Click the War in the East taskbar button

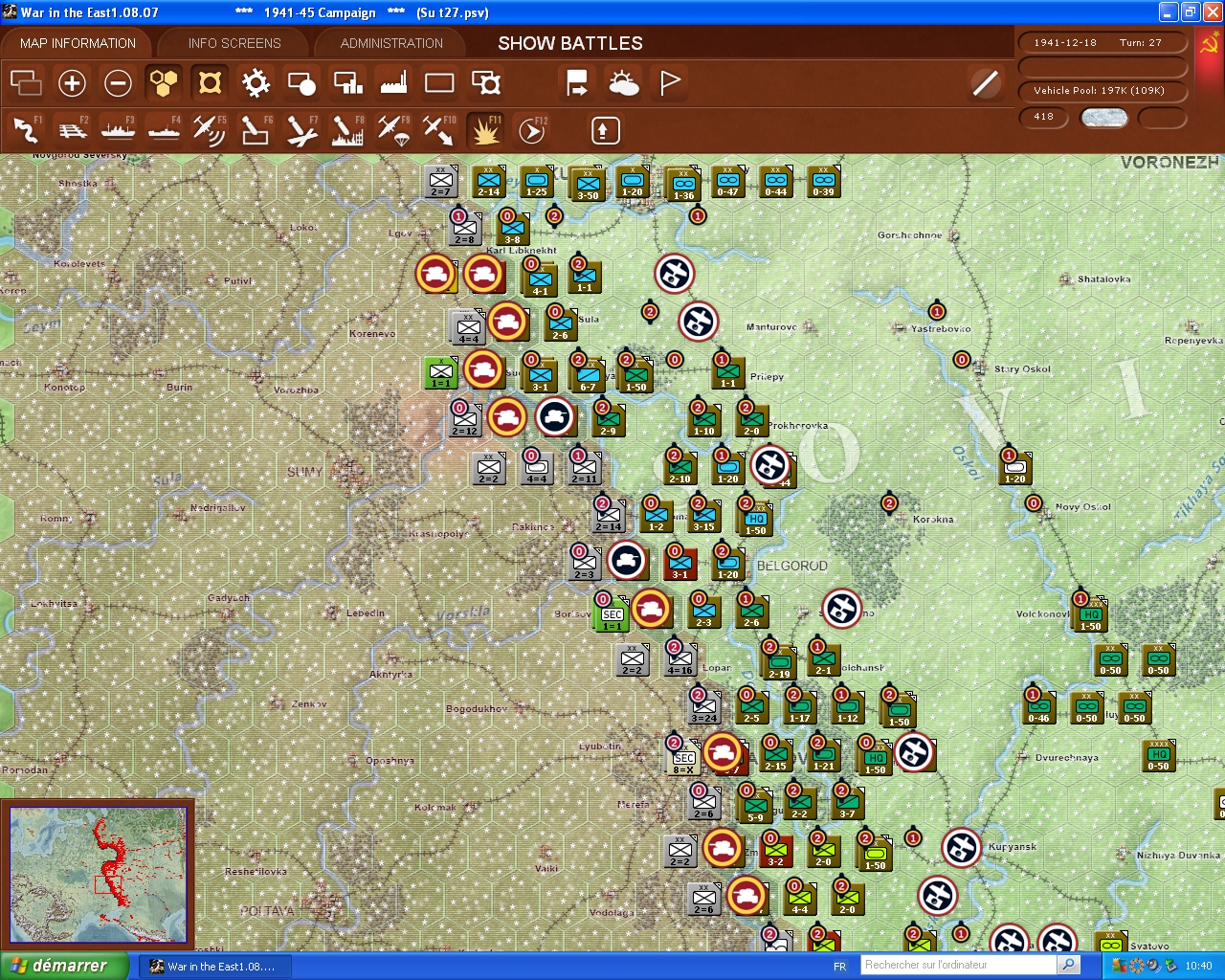tap(213, 967)
